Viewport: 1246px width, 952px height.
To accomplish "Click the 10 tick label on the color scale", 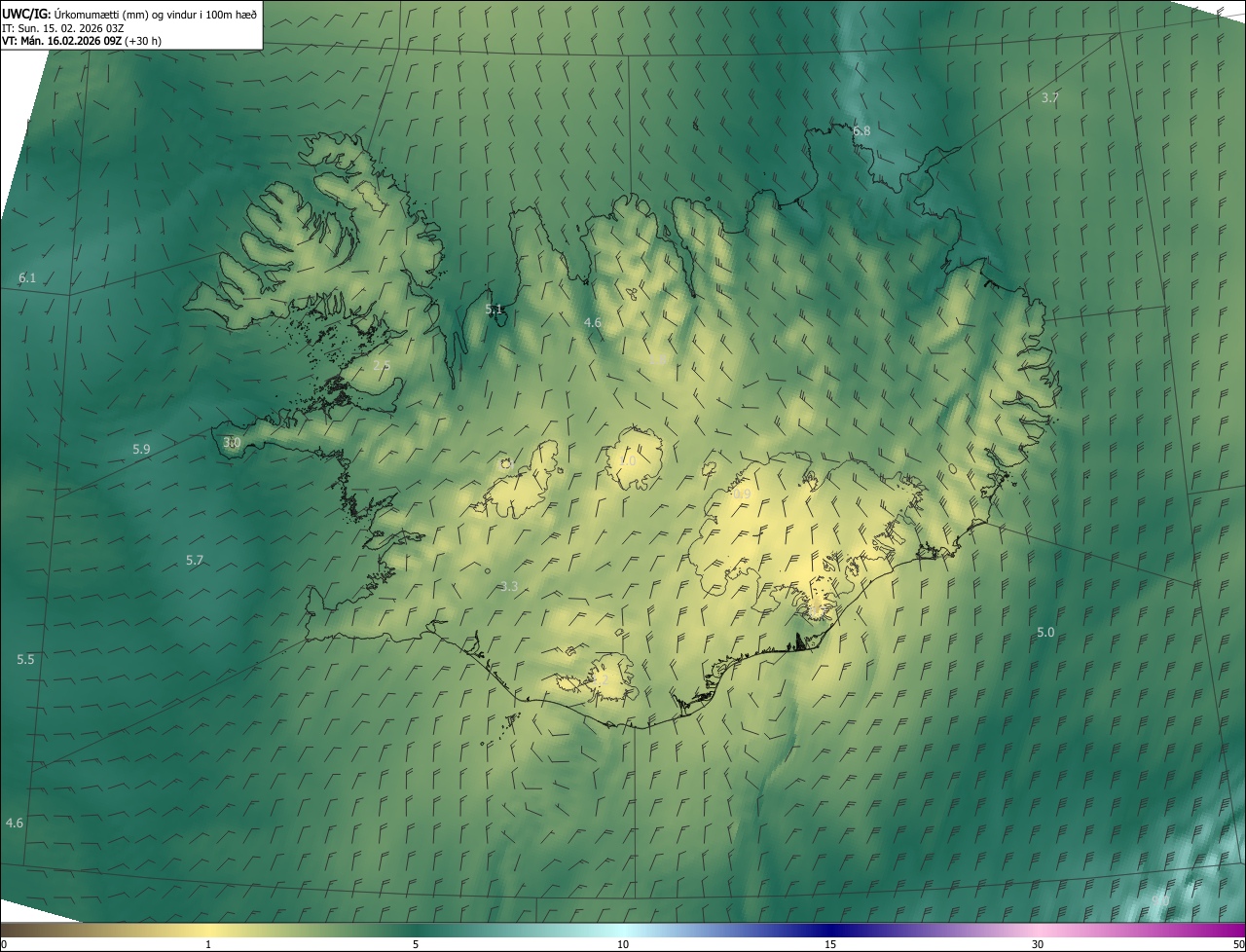I will tap(623, 944).
